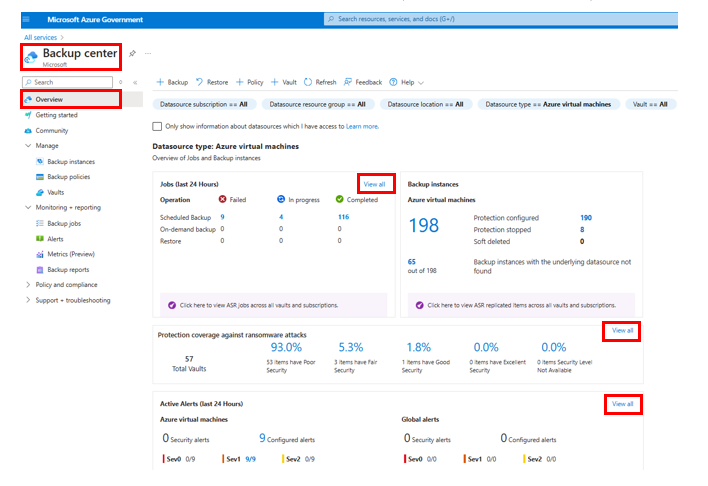Viewport: 708px width, 486px height.
Task: Open 116 completed scheduled backups
Action: pos(343,217)
